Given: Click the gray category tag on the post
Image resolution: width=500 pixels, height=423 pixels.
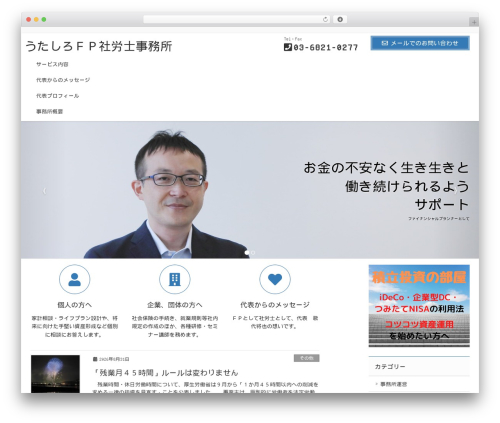Looking at the screenshot, I should 307,358.
